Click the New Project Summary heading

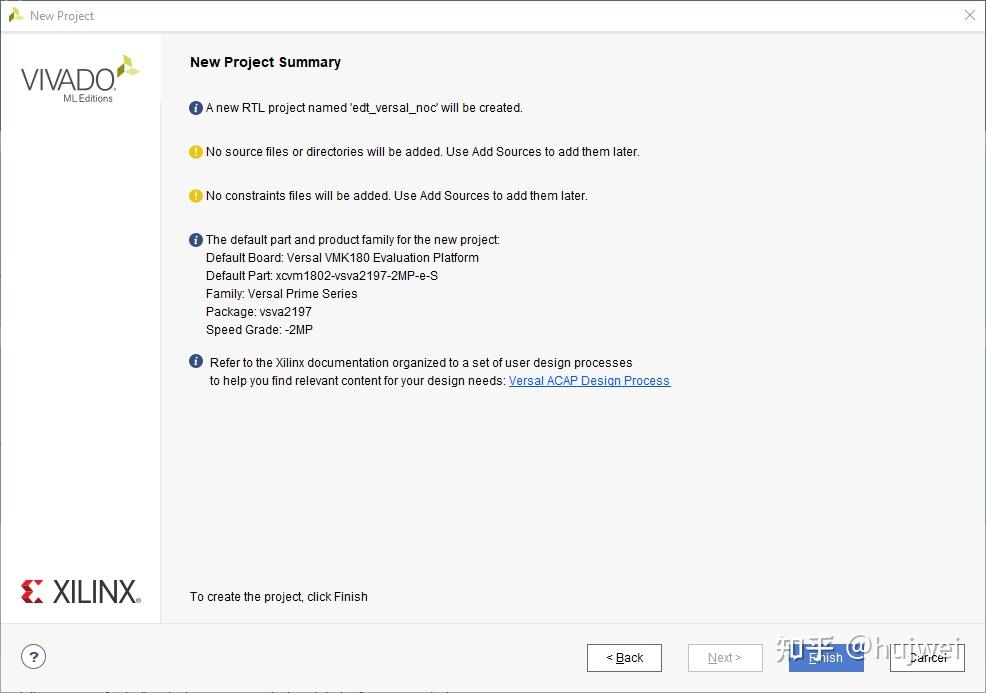265,62
